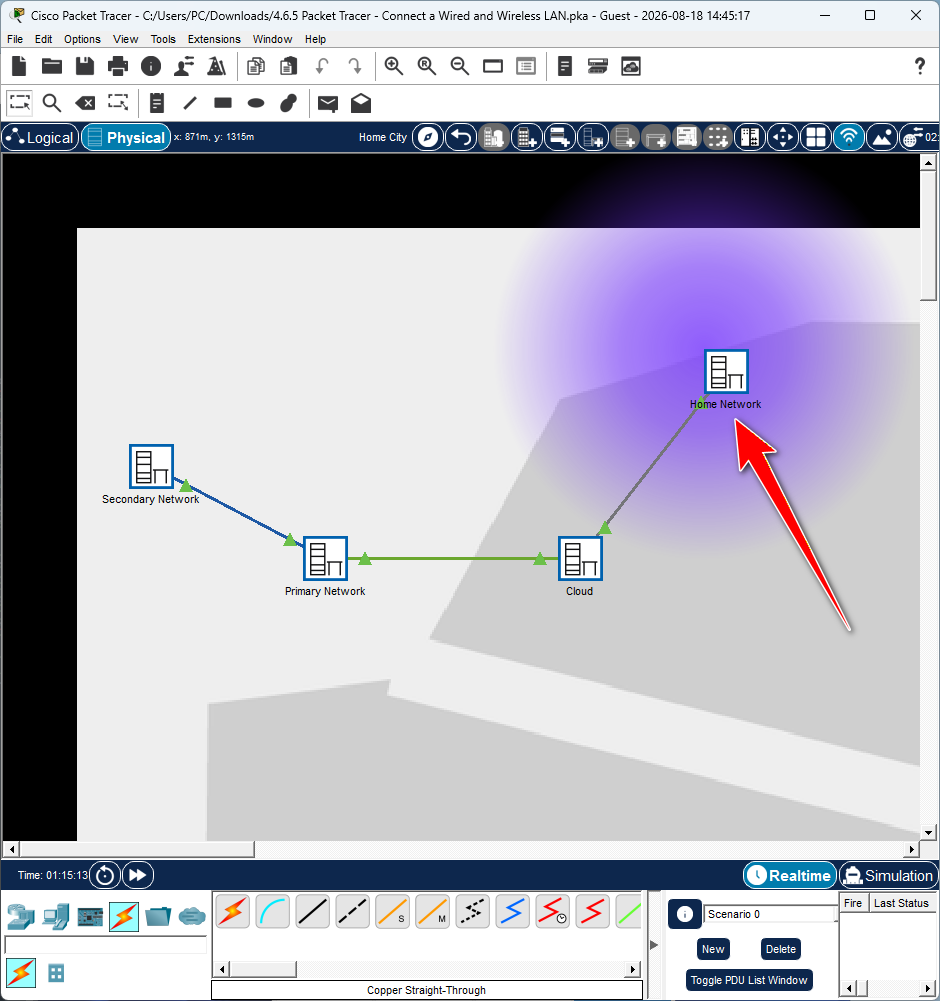Switch to Logical workspace
940x1001 pixels.
click(41, 137)
